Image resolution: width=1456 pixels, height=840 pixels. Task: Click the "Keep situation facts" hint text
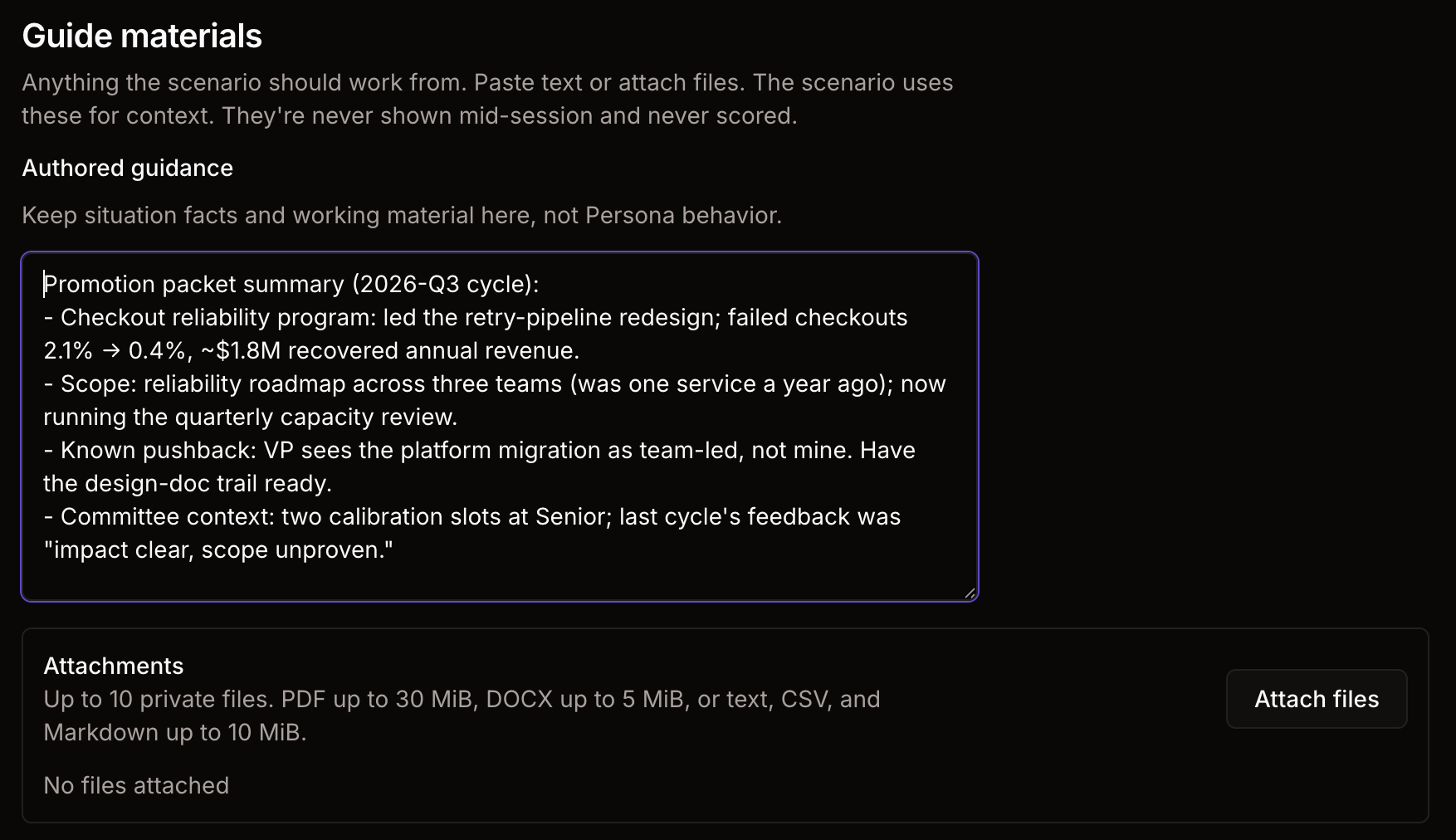click(402, 215)
